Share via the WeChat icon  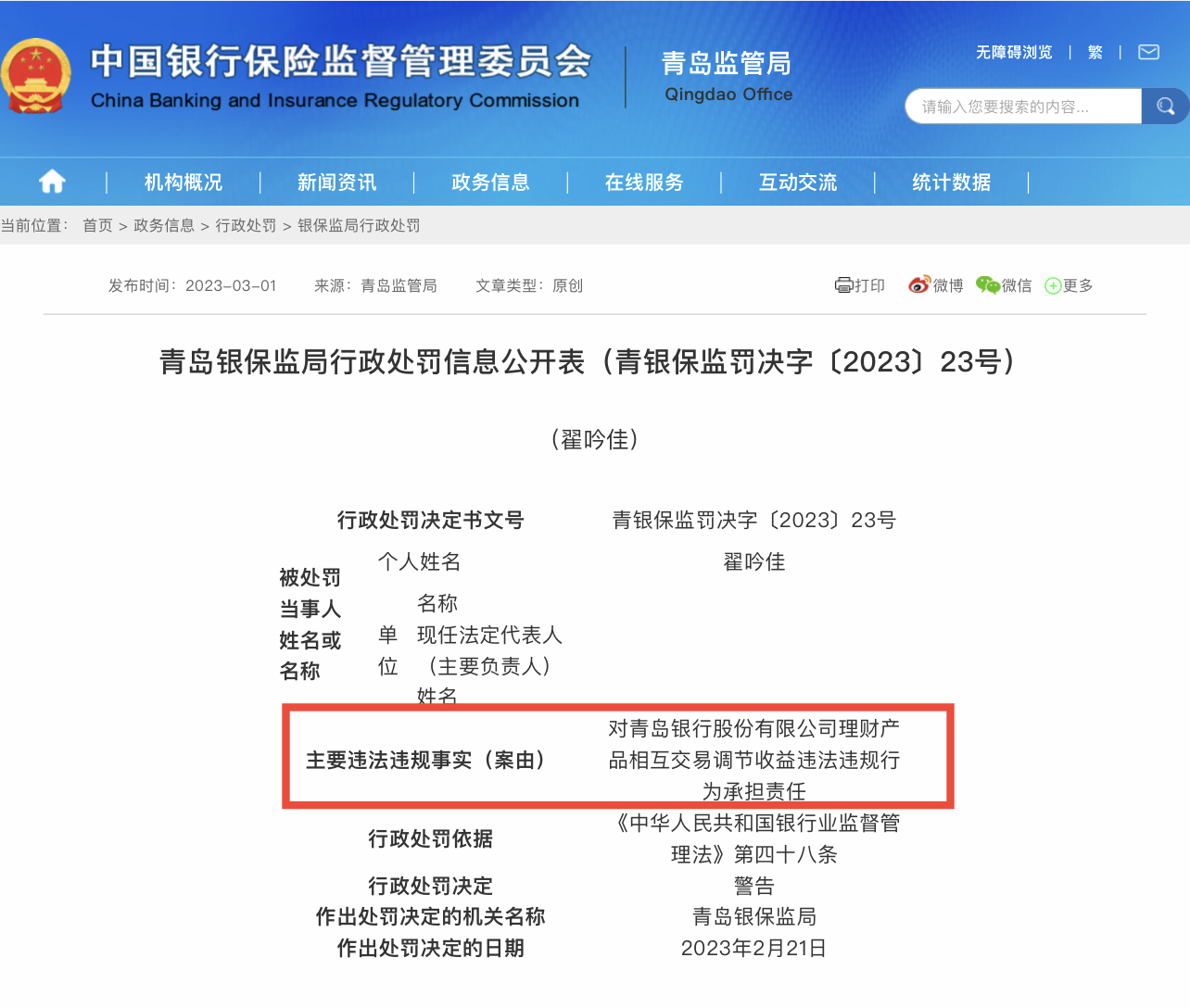(x=988, y=285)
